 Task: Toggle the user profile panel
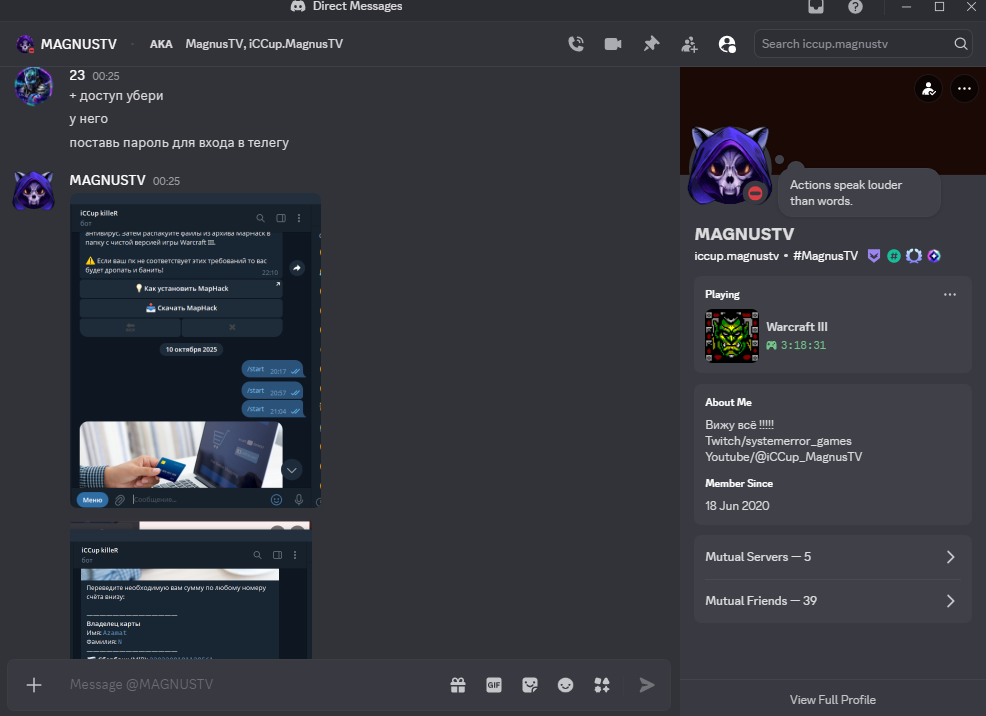tap(727, 44)
